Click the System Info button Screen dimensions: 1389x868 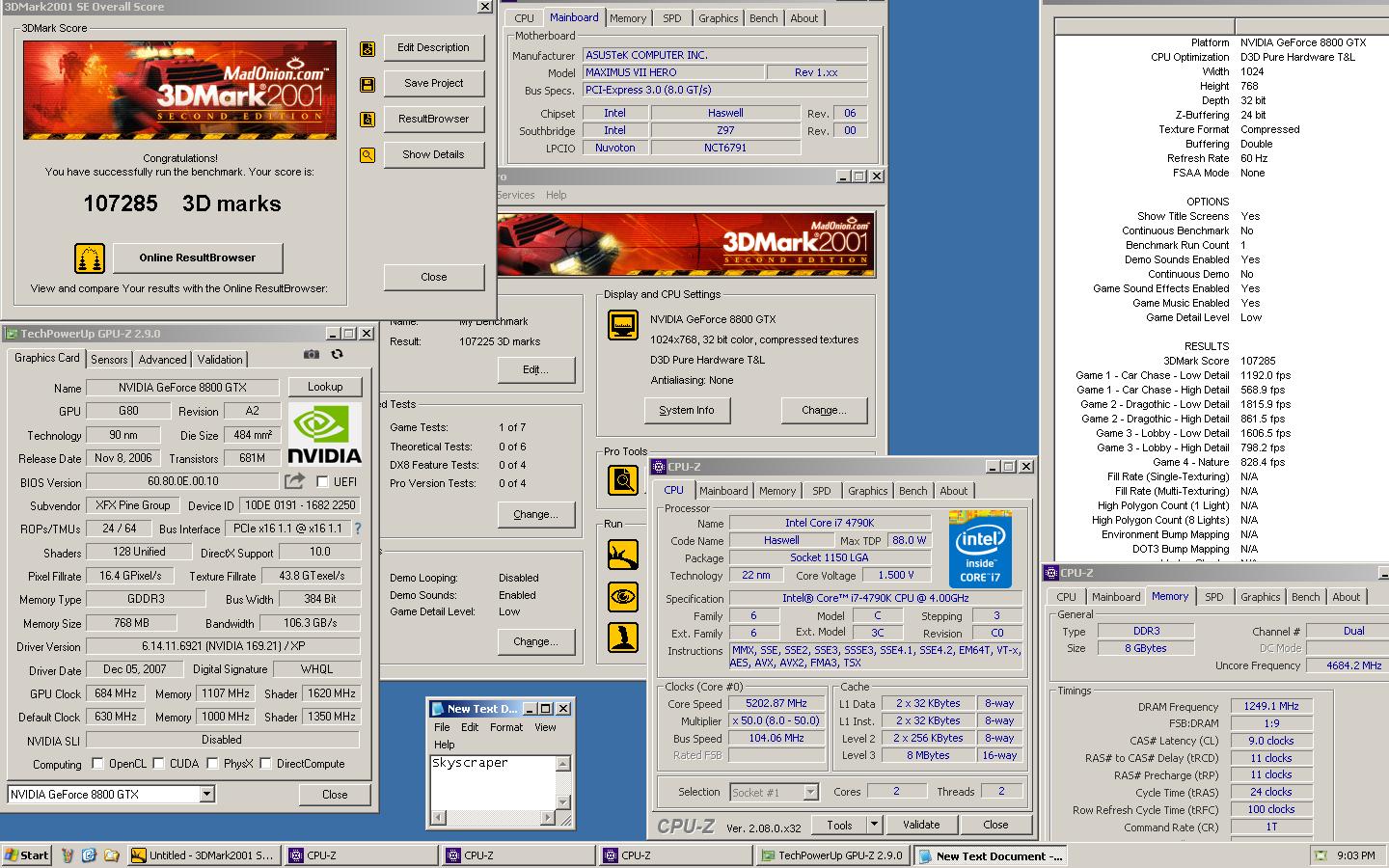[687, 410]
